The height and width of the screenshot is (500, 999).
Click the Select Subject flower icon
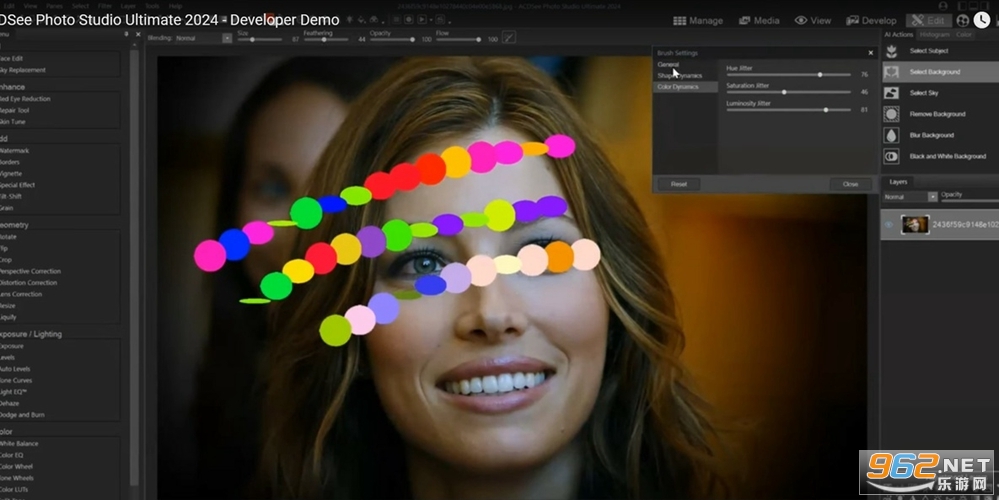click(891, 51)
